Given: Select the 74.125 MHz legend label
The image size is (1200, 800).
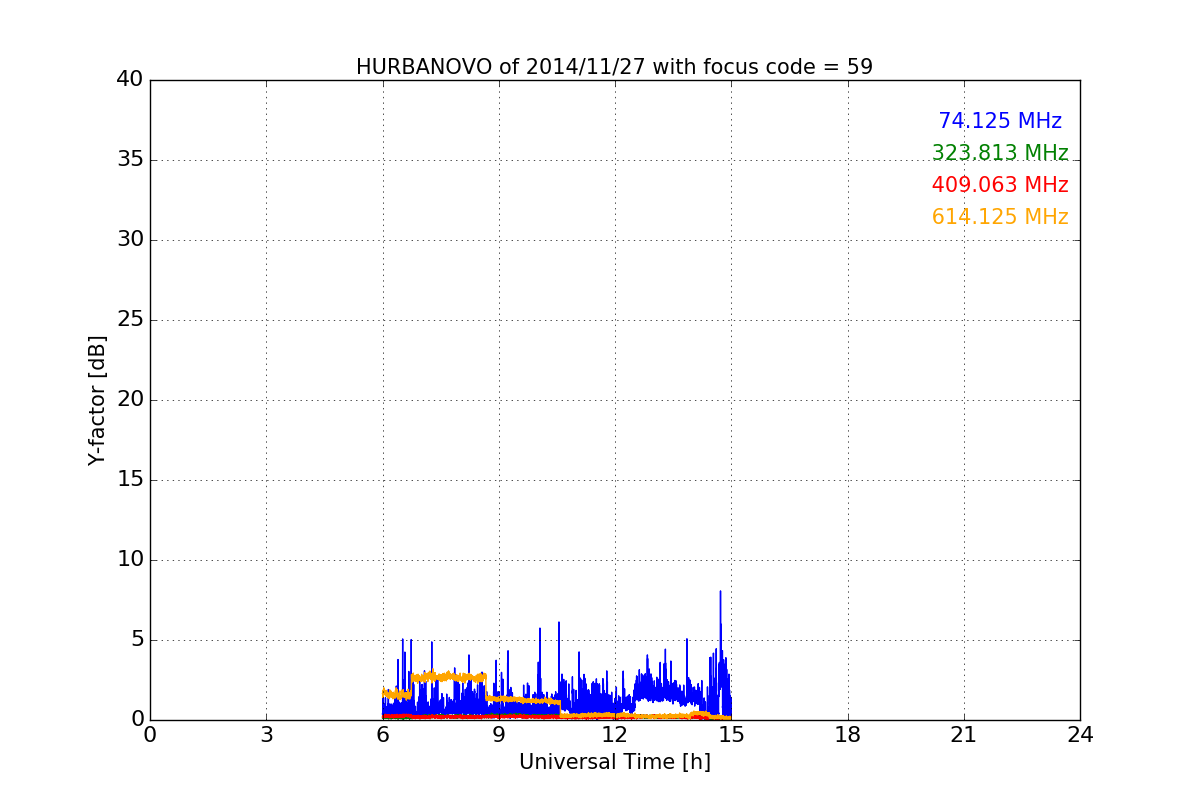Looking at the screenshot, I should click(1000, 121).
